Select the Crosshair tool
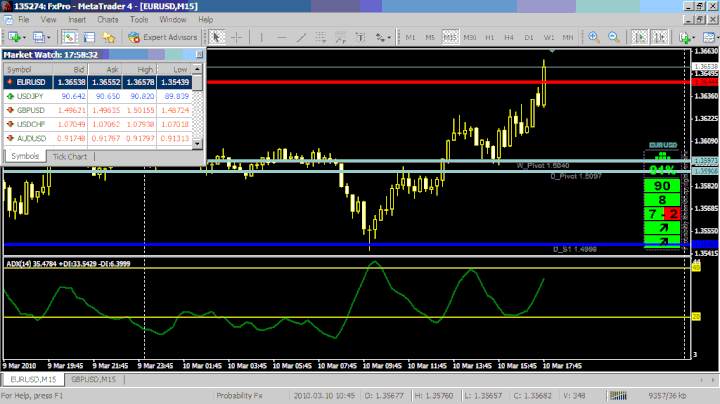Viewport: 720px width, 404px height. tap(236, 37)
